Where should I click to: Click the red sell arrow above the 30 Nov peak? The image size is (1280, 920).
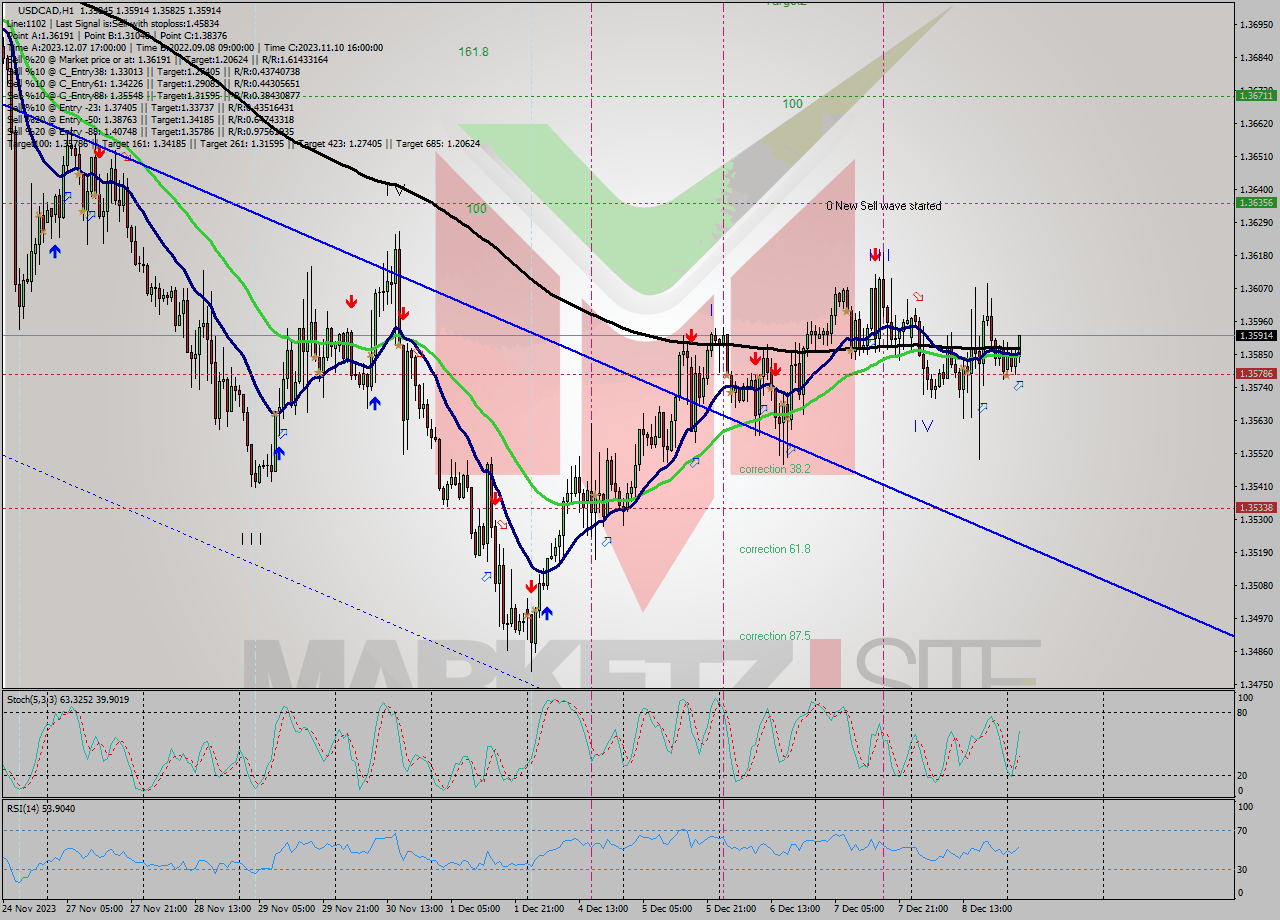(x=403, y=312)
